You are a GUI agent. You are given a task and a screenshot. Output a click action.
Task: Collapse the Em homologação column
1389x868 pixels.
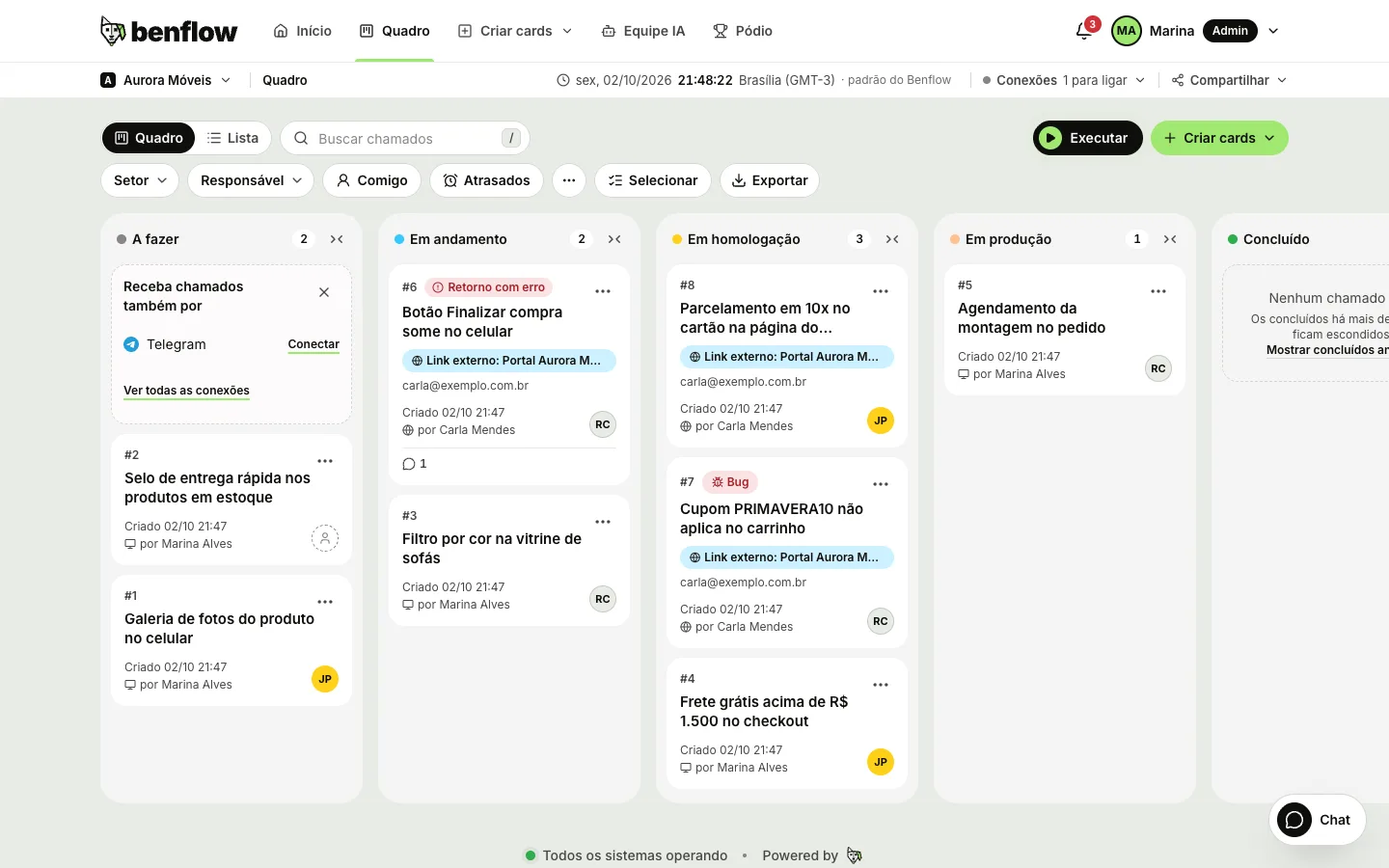click(892, 239)
